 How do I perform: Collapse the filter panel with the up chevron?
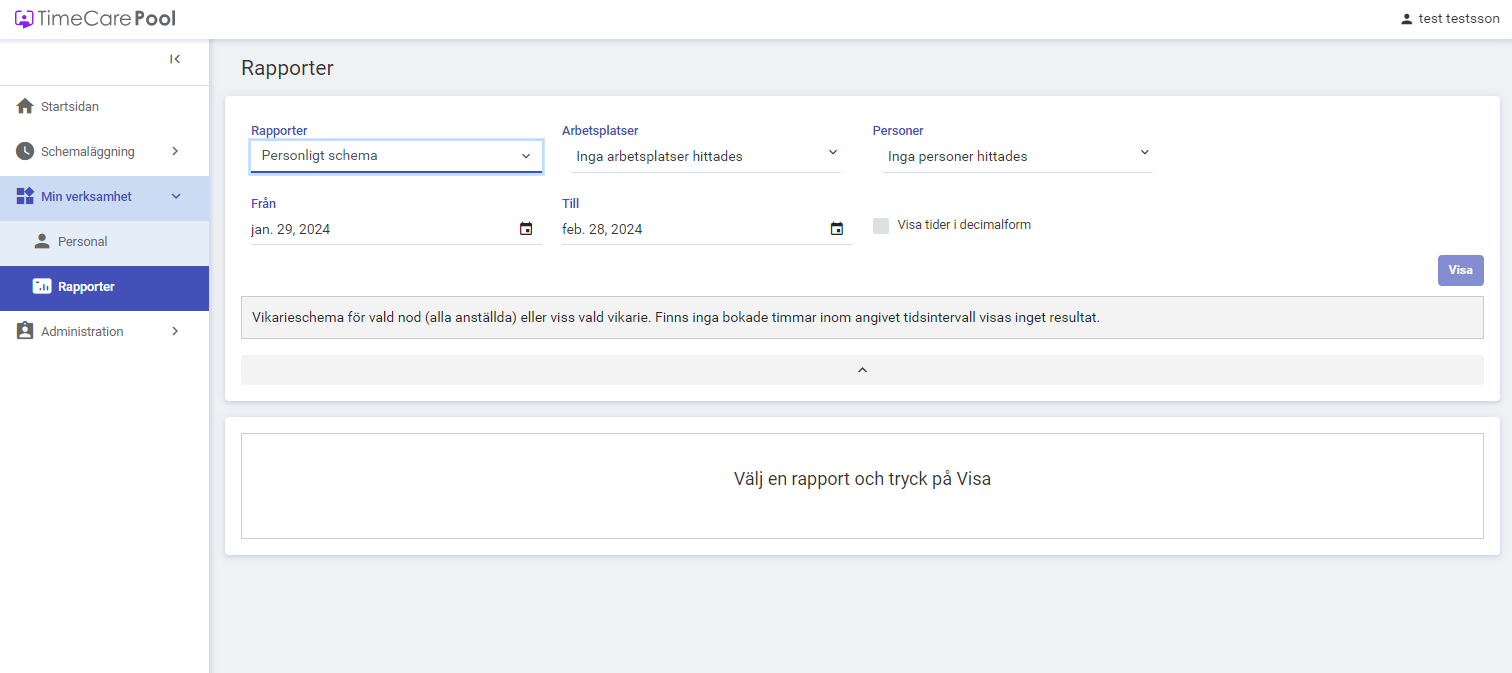(x=862, y=370)
